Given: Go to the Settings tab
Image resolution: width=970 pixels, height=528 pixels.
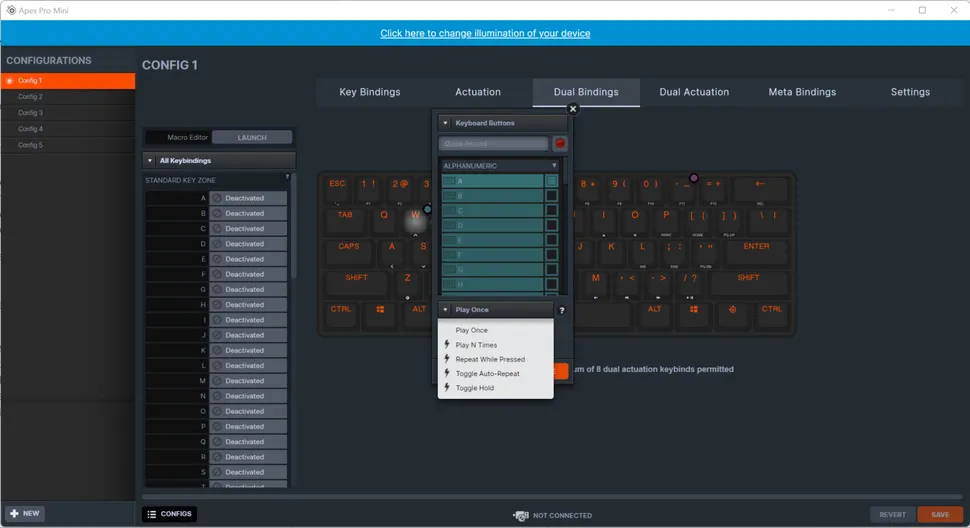Looking at the screenshot, I should coord(910,92).
